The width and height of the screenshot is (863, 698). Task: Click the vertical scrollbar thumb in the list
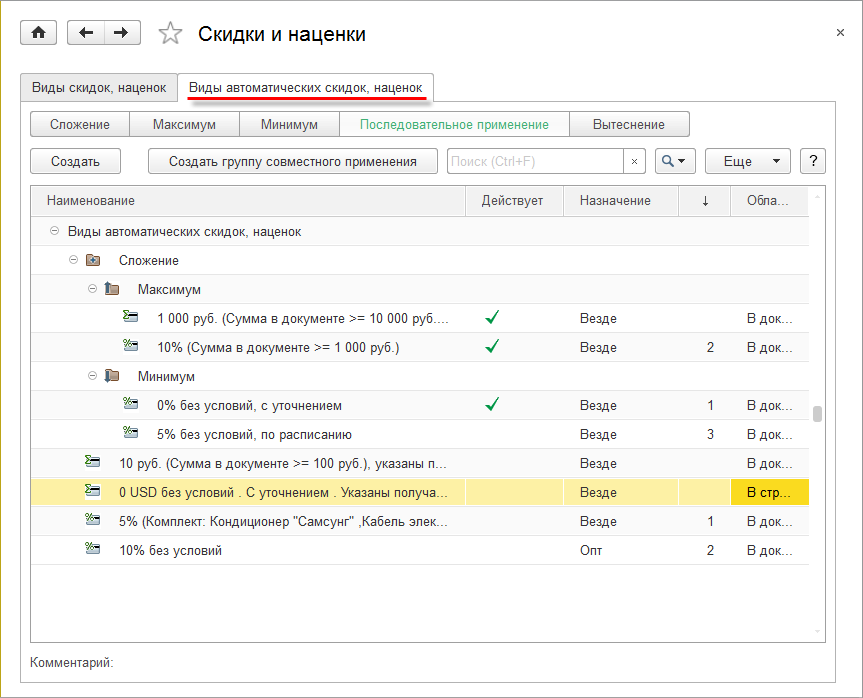point(817,414)
